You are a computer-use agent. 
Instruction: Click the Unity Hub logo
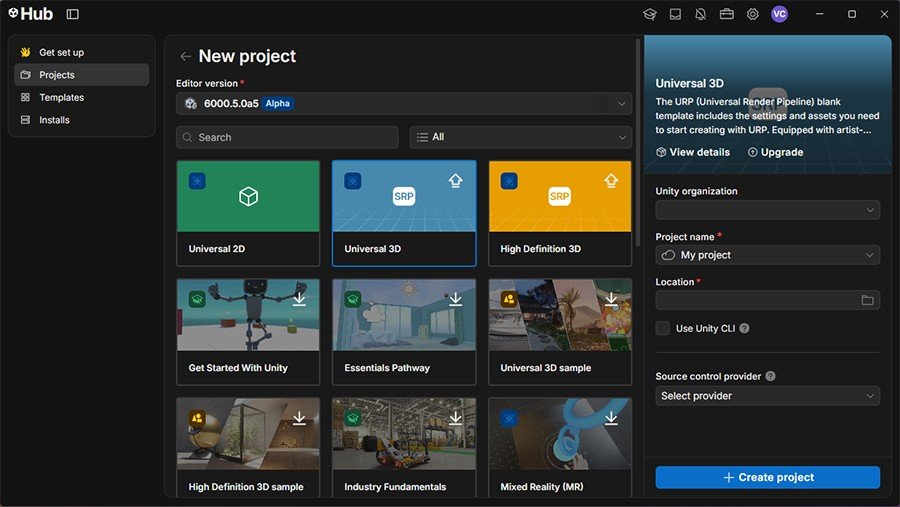click(x=30, y=14)
